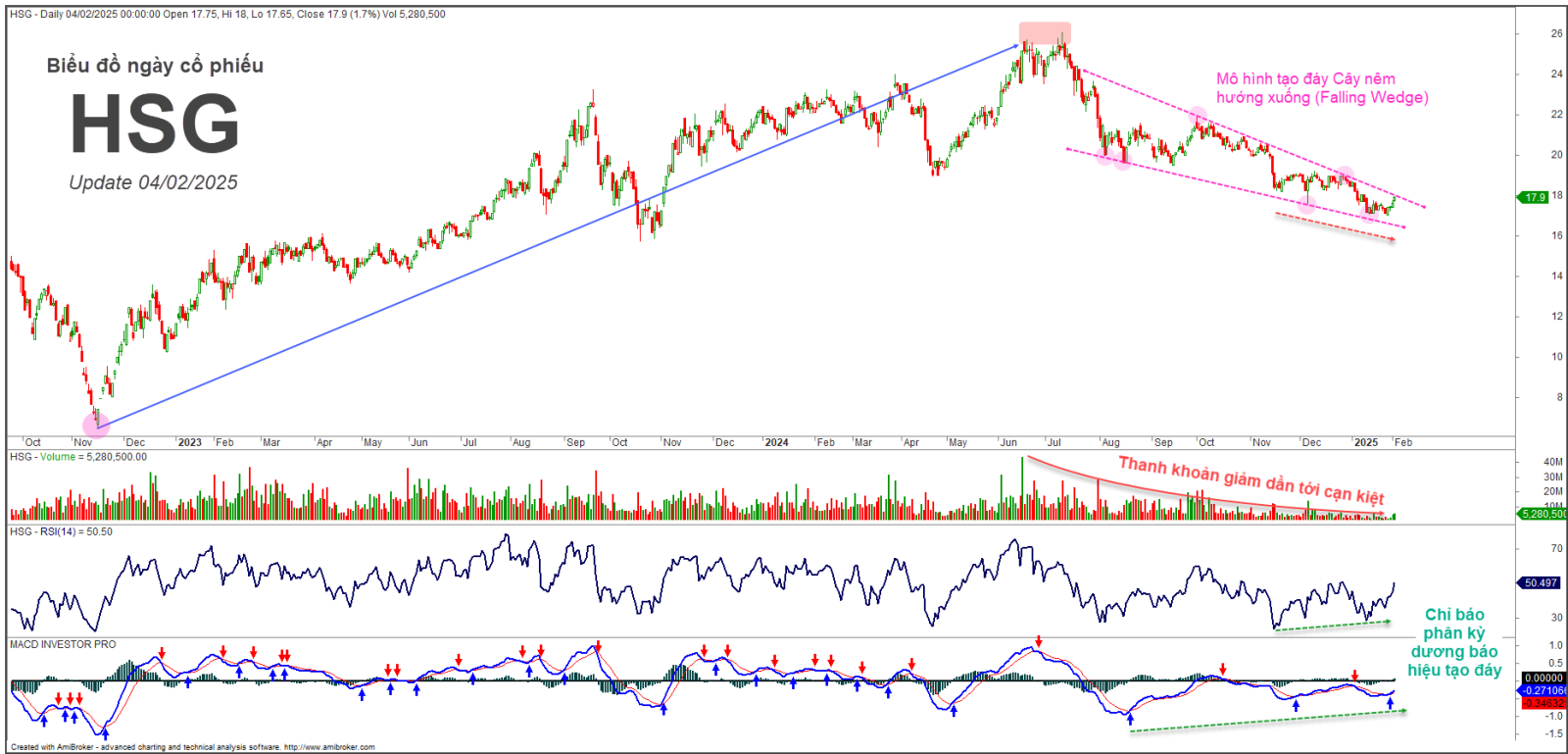The height and width of the screenshot is (754, 1568).
Task: Click the 2023 year marker on time axis
Action: 189,442
